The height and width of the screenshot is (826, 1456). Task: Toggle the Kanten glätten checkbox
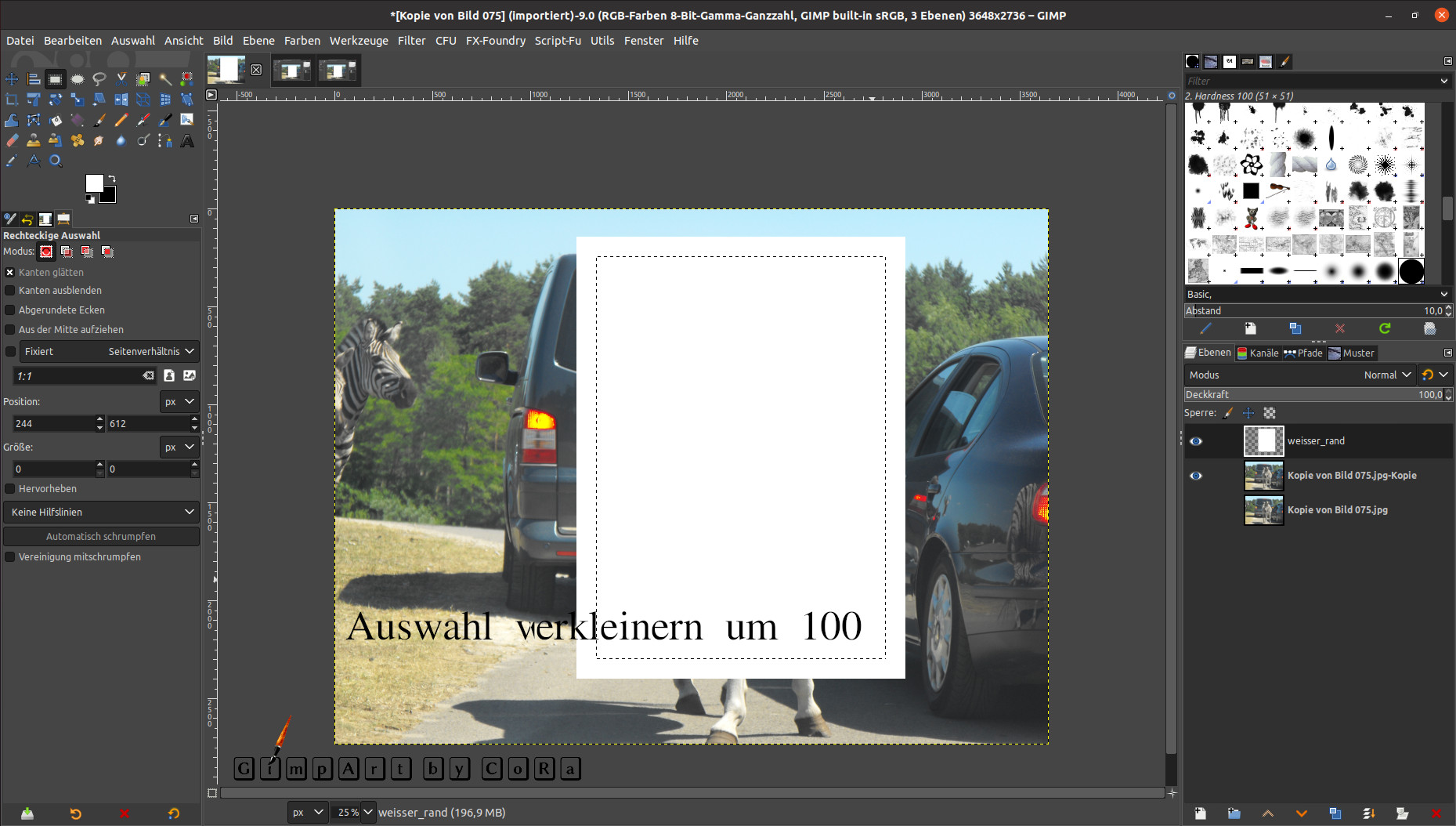(x=10, y=273)
